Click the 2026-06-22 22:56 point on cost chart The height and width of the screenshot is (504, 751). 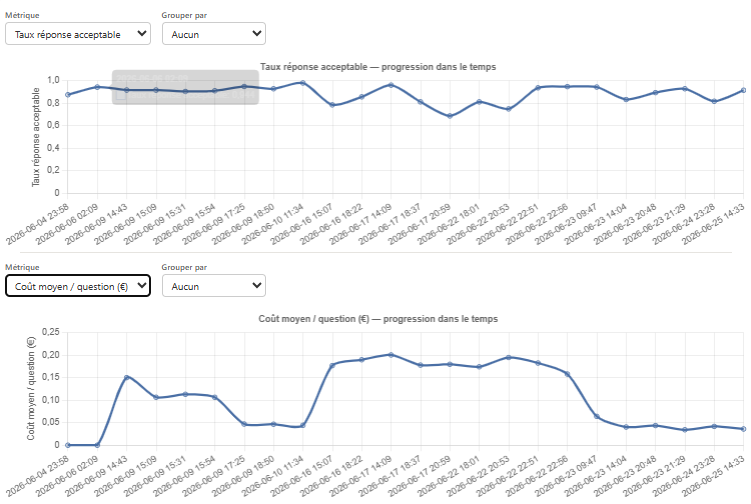(568, 374)
